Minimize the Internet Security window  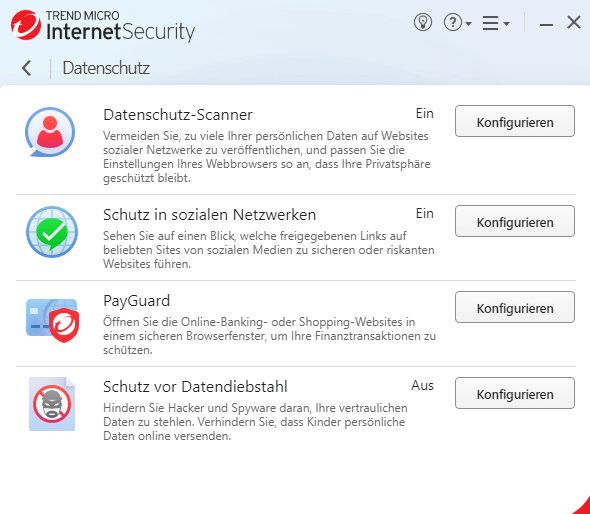(546, 25)
